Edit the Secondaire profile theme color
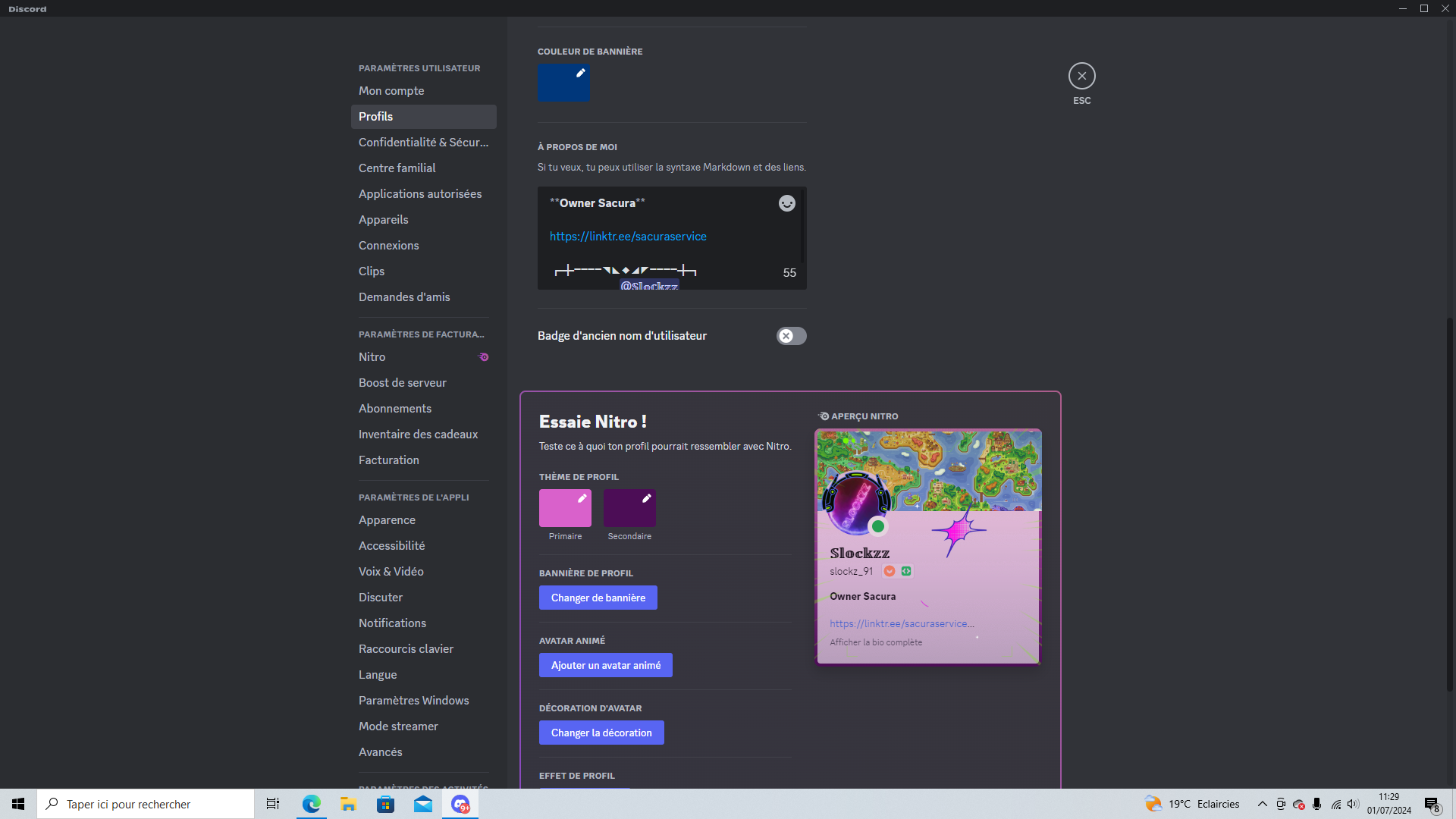 tap(629, 508)
